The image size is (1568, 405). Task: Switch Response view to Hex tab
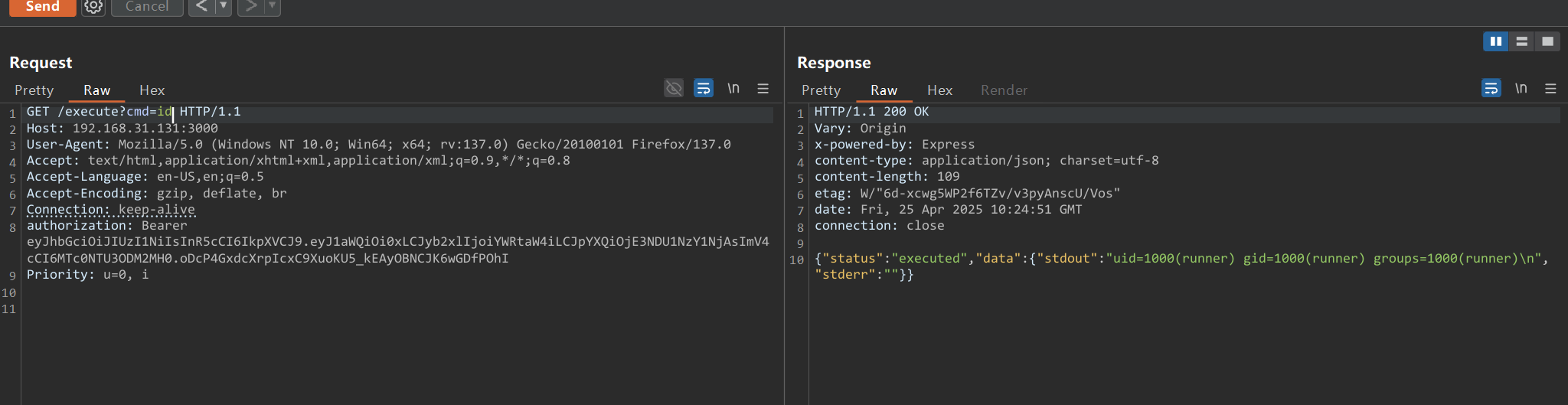(940, 90)
